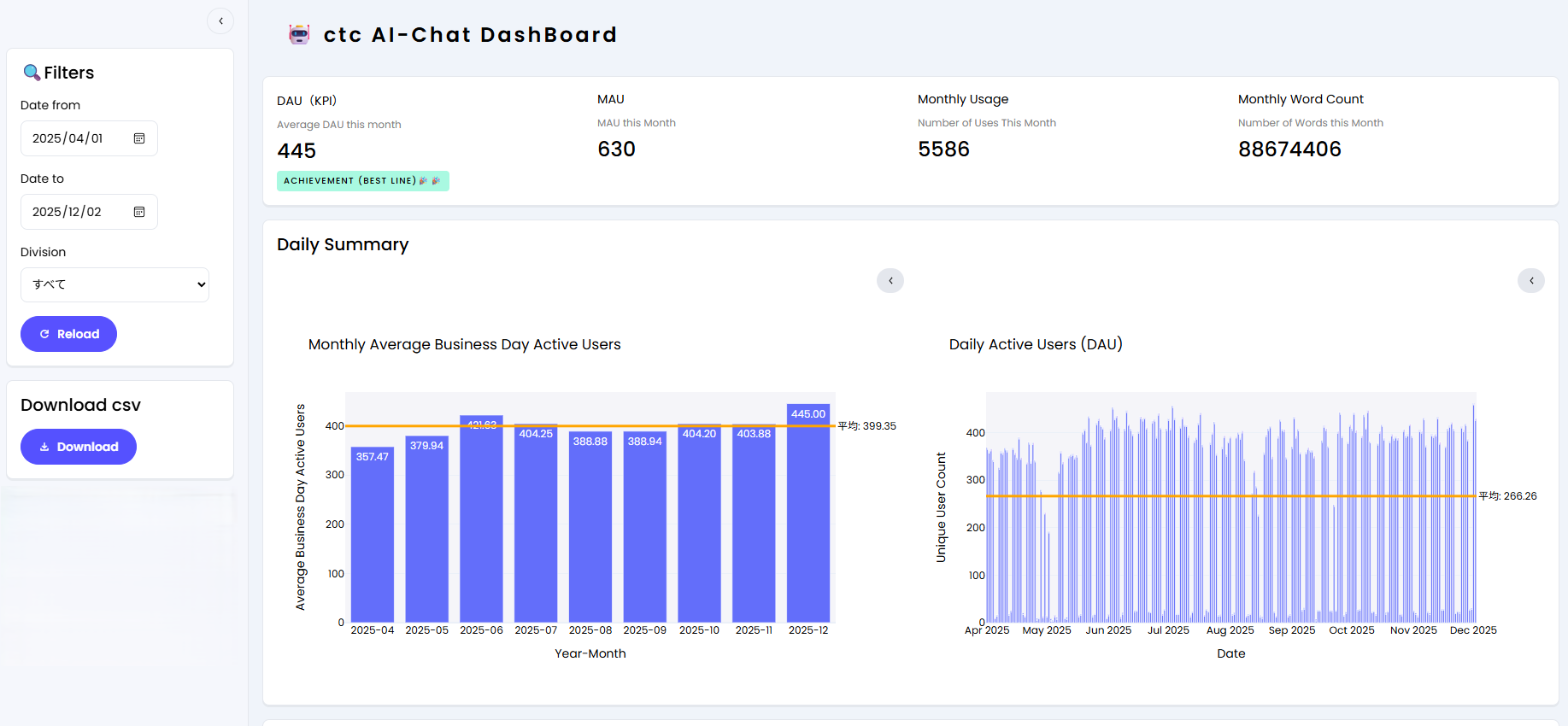Click the 2025-05 bar labeled 379.94
Image resolution: width=1568 pixels, height=726 pixels.
[x=427, y=530]
